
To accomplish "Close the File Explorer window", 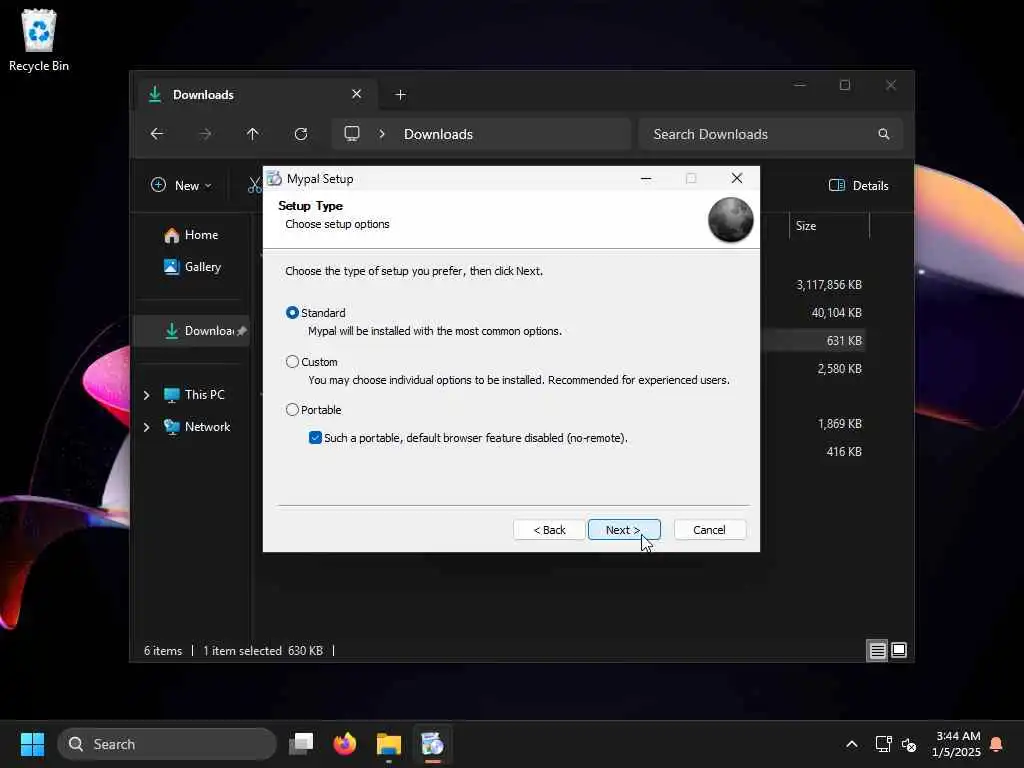I will pos(891,85).
